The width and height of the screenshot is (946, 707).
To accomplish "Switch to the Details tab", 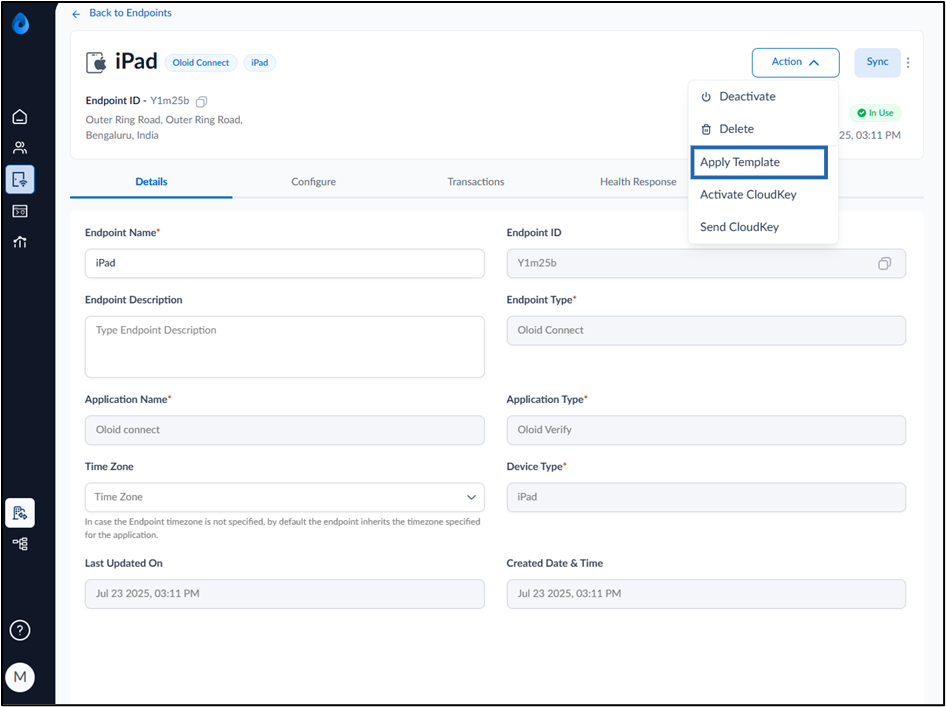I will click(151, 182).
